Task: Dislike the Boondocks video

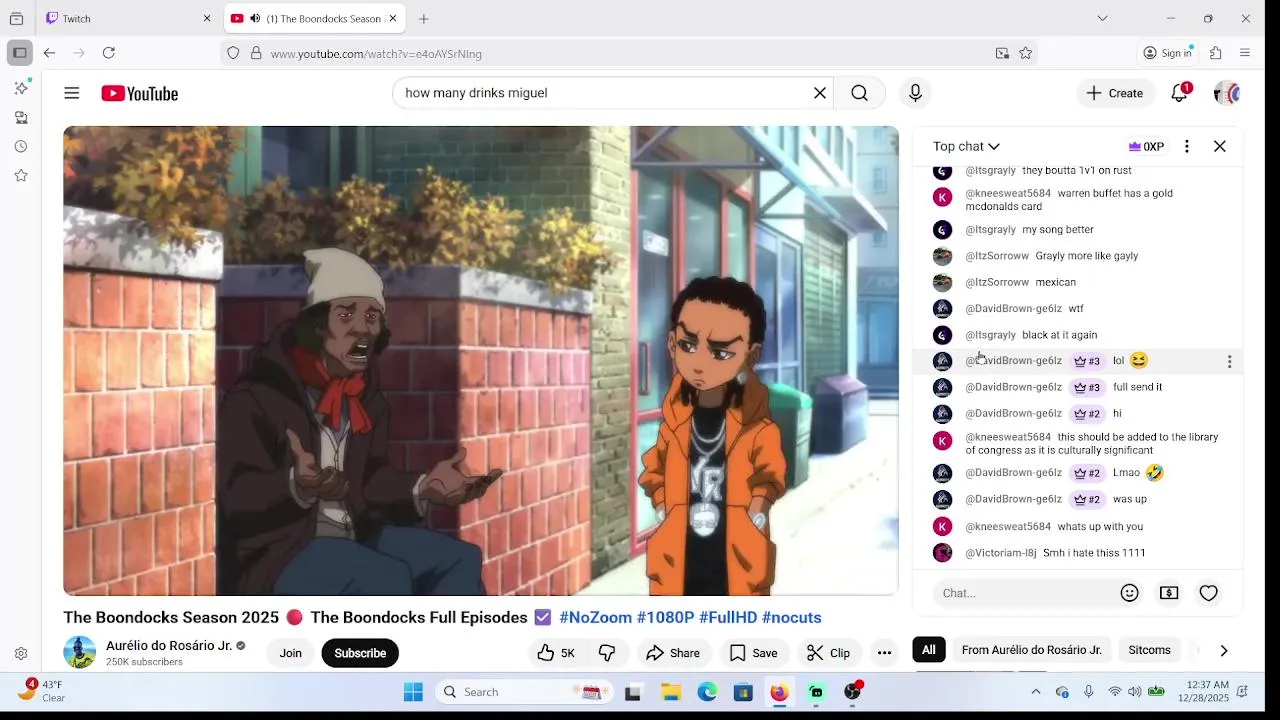Action: point(607,653)
